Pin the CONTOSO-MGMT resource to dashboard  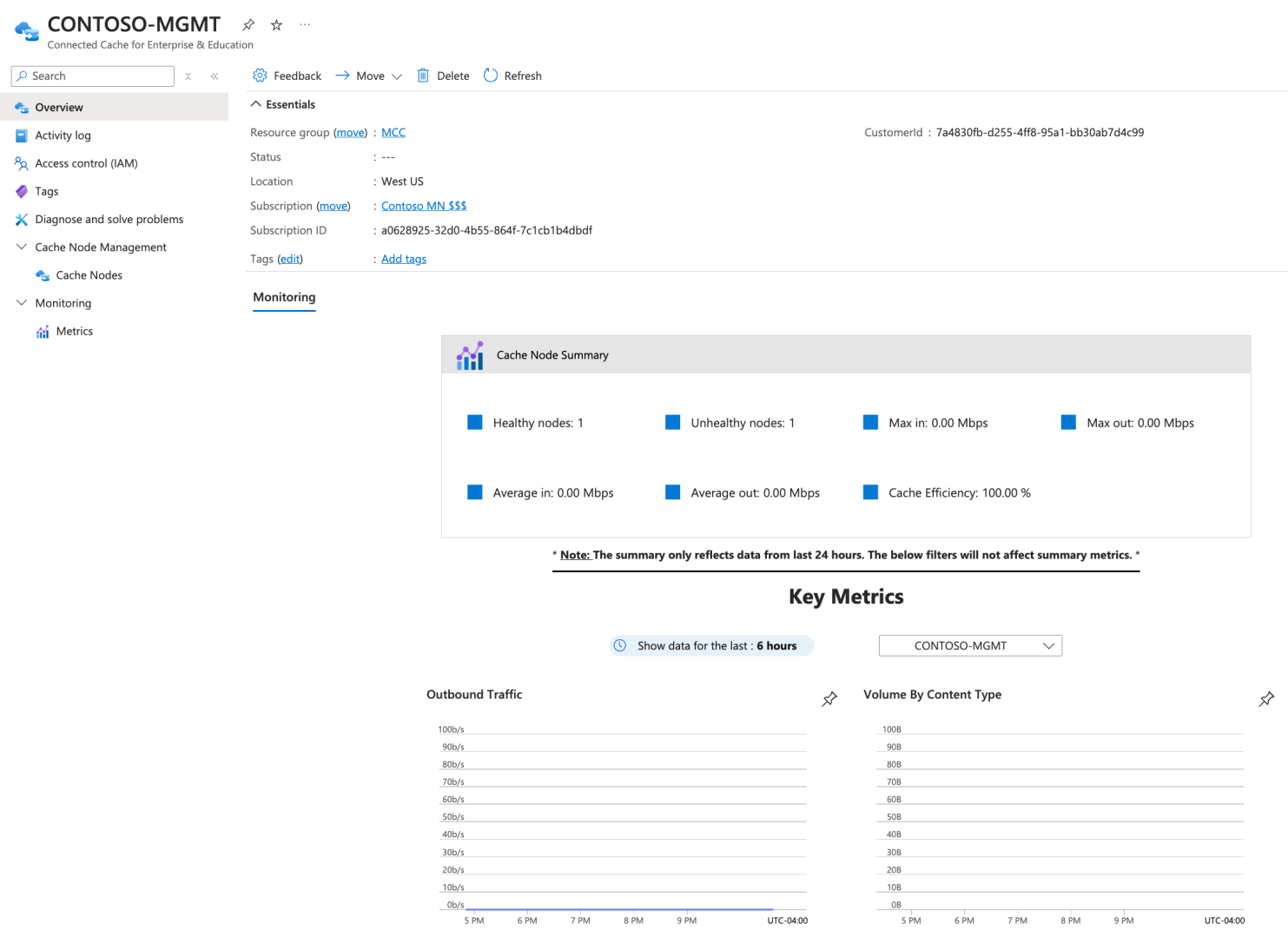pos(248,25)
